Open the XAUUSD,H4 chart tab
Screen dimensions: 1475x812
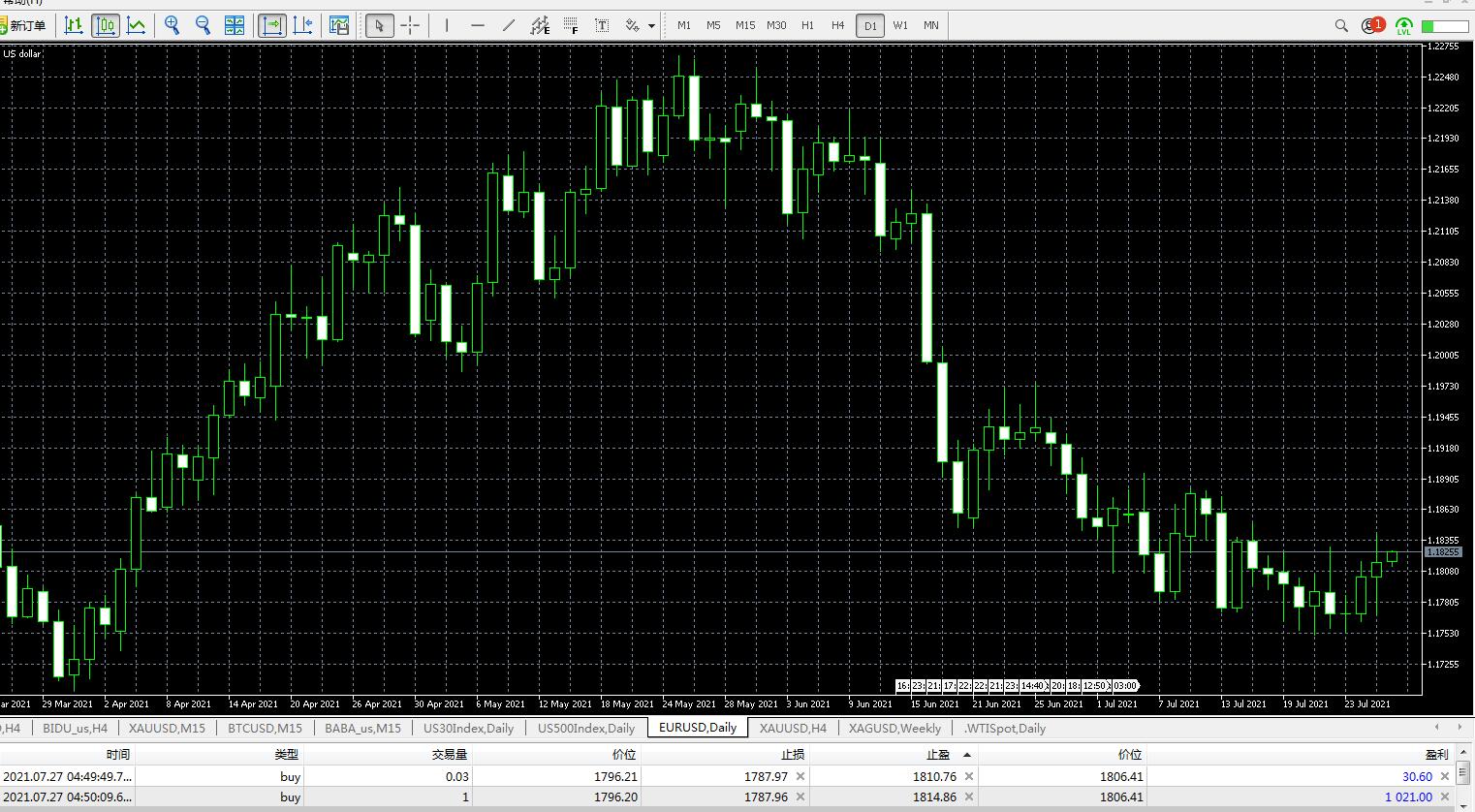click(793, 728)
